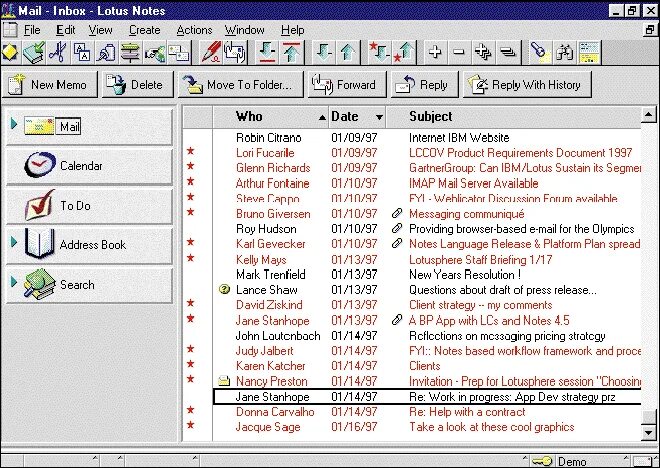Click the red pen edit document SmartIcon

pos(210,53)
